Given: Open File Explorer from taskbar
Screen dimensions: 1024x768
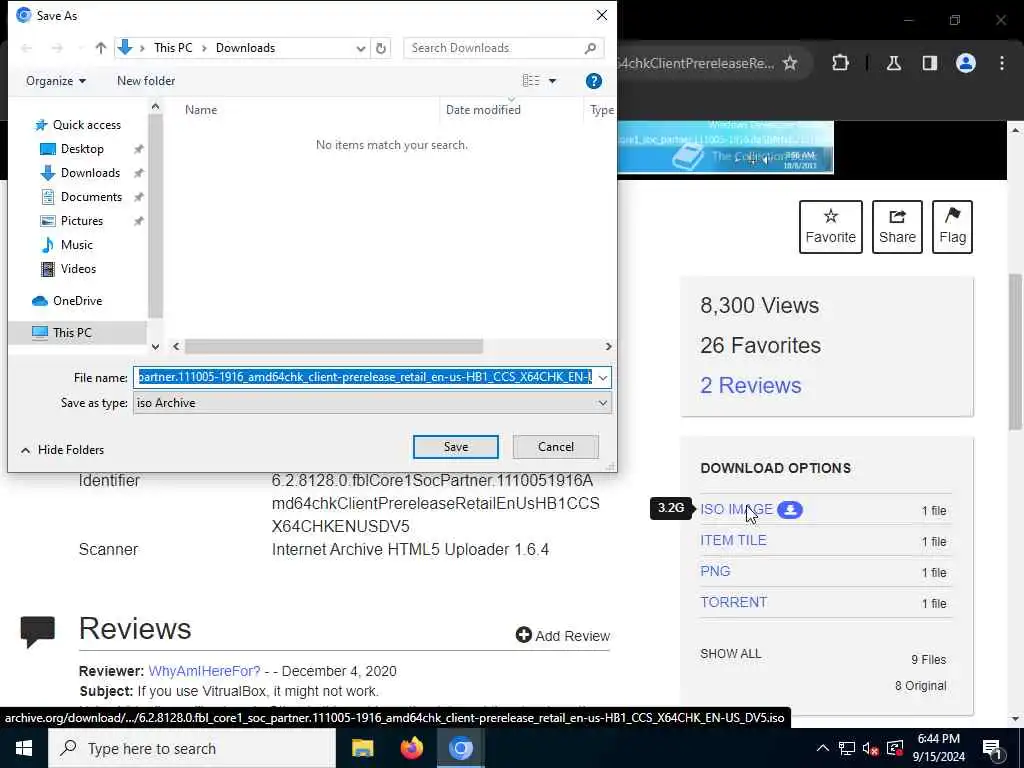Looking at the screenshot, I should pos(362,748).
